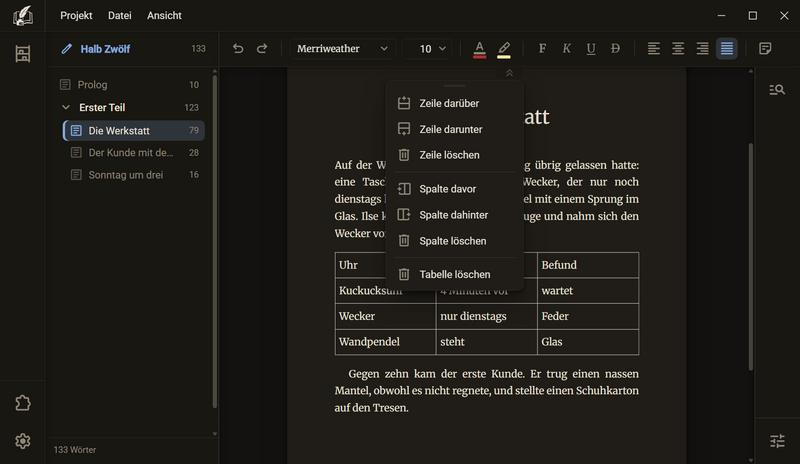
Task: Click the table cell reading Wecker
Action: [x=385, y=316]
